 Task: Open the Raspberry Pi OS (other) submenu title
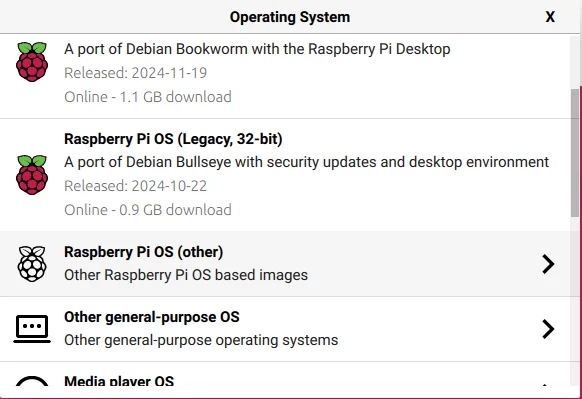tap(144, 252)
